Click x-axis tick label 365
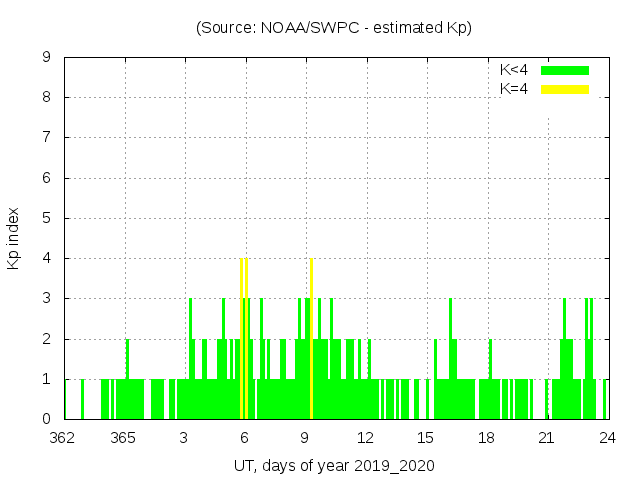This screenshot has width=640, height=480. pyautogui.click(x=123, y=437)
